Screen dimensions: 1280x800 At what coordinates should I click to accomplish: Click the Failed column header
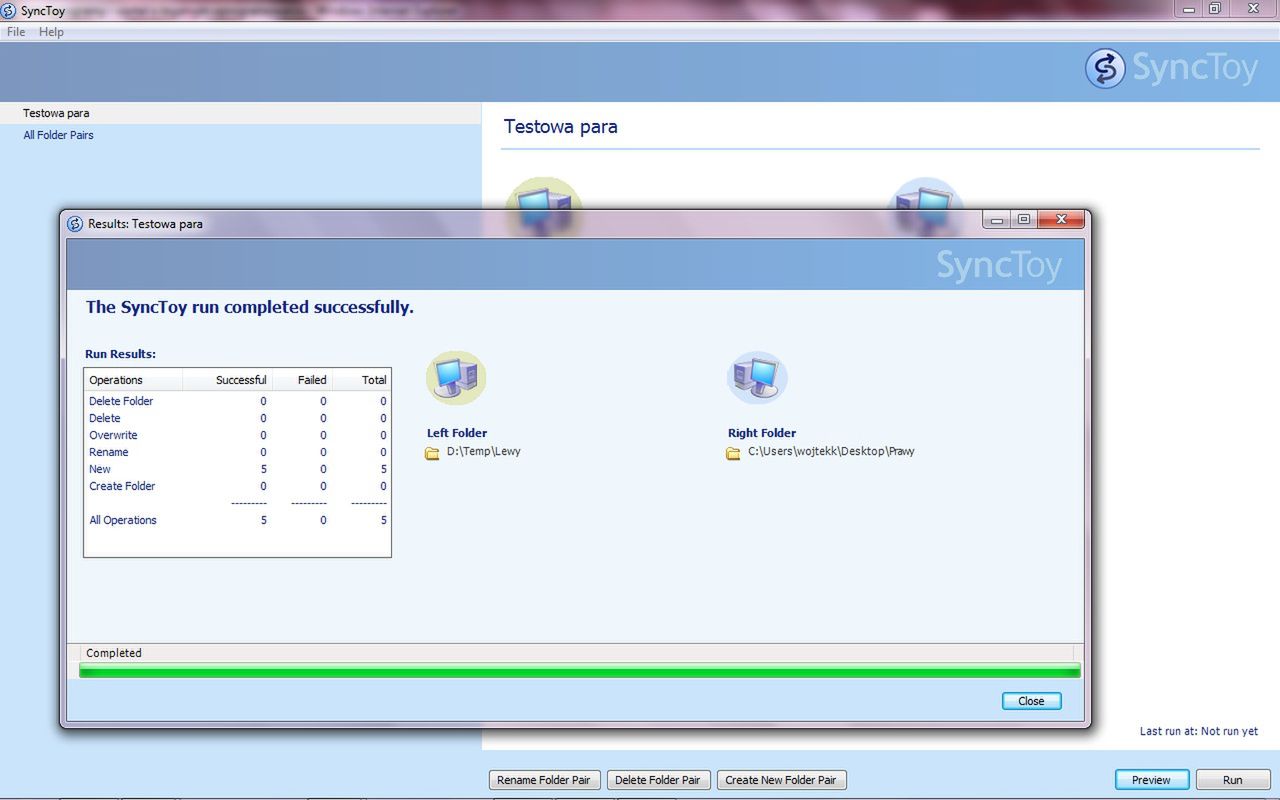point(301,380)
